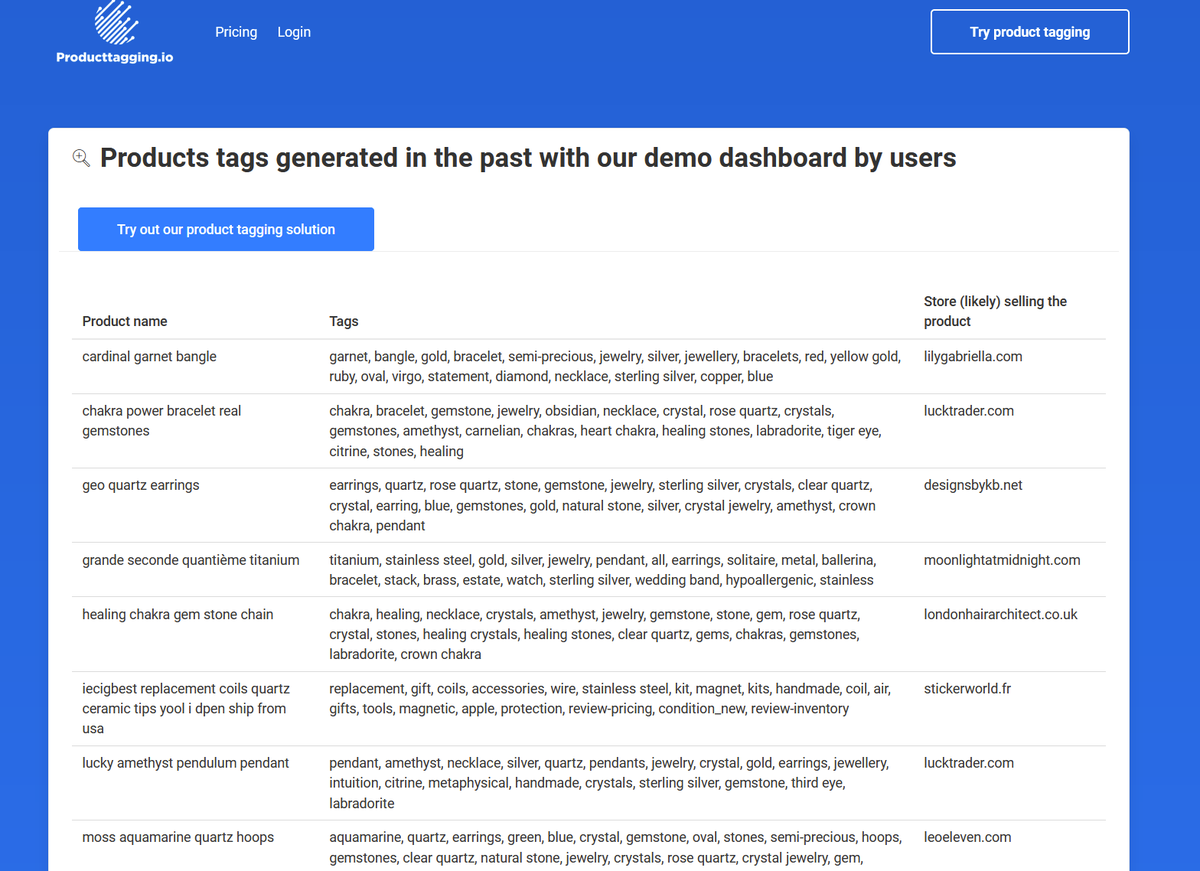
Task: Click the tags for moss aquamarine quartz hoops
Action: (x=615, y=847)
